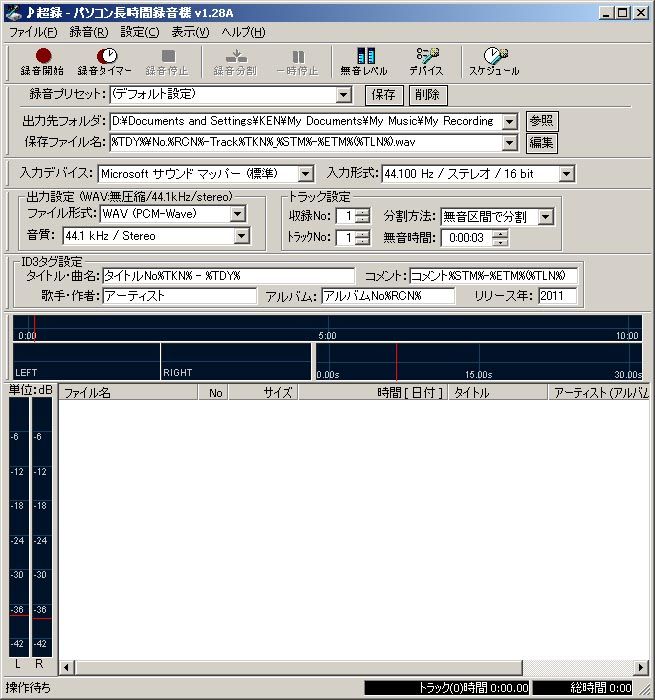Minimize the 超録 window
The width and height of the screenshot is (655, 700).
click(606, 12)
